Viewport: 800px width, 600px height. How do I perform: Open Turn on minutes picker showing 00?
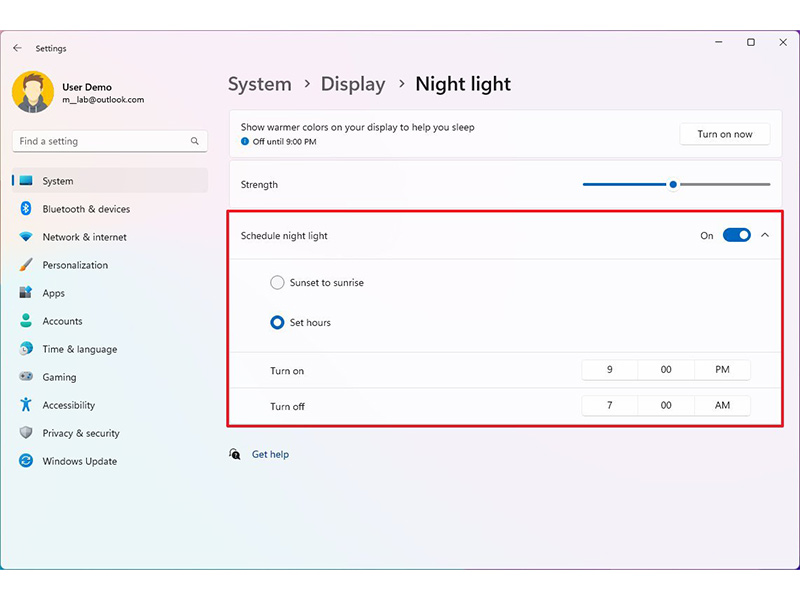[x=666, y=369]
